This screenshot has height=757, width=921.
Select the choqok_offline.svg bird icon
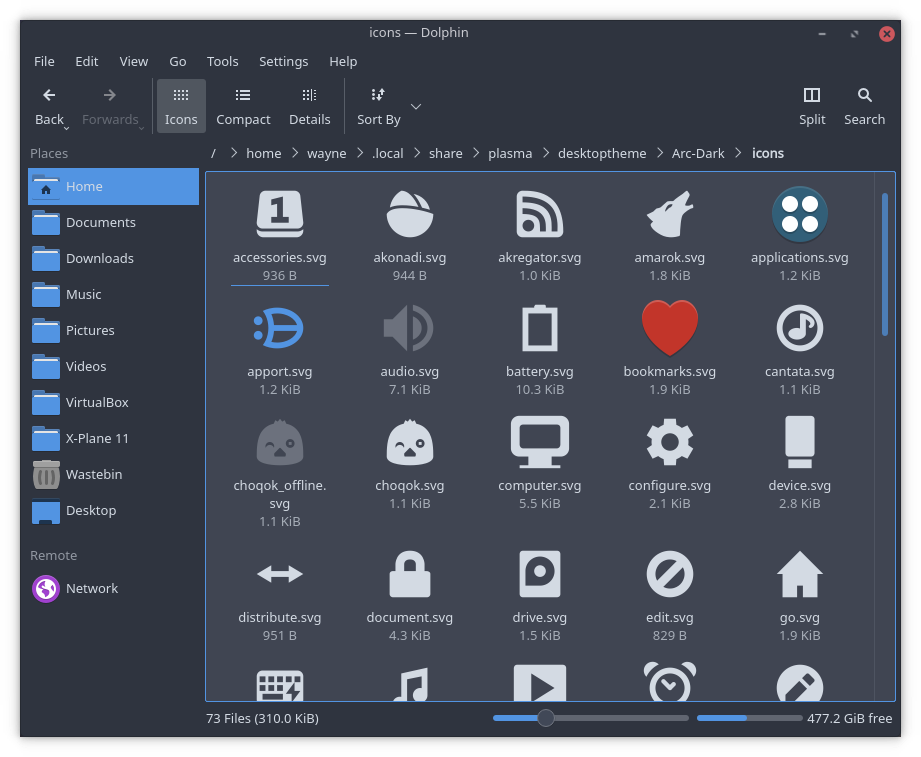(280, 442)
